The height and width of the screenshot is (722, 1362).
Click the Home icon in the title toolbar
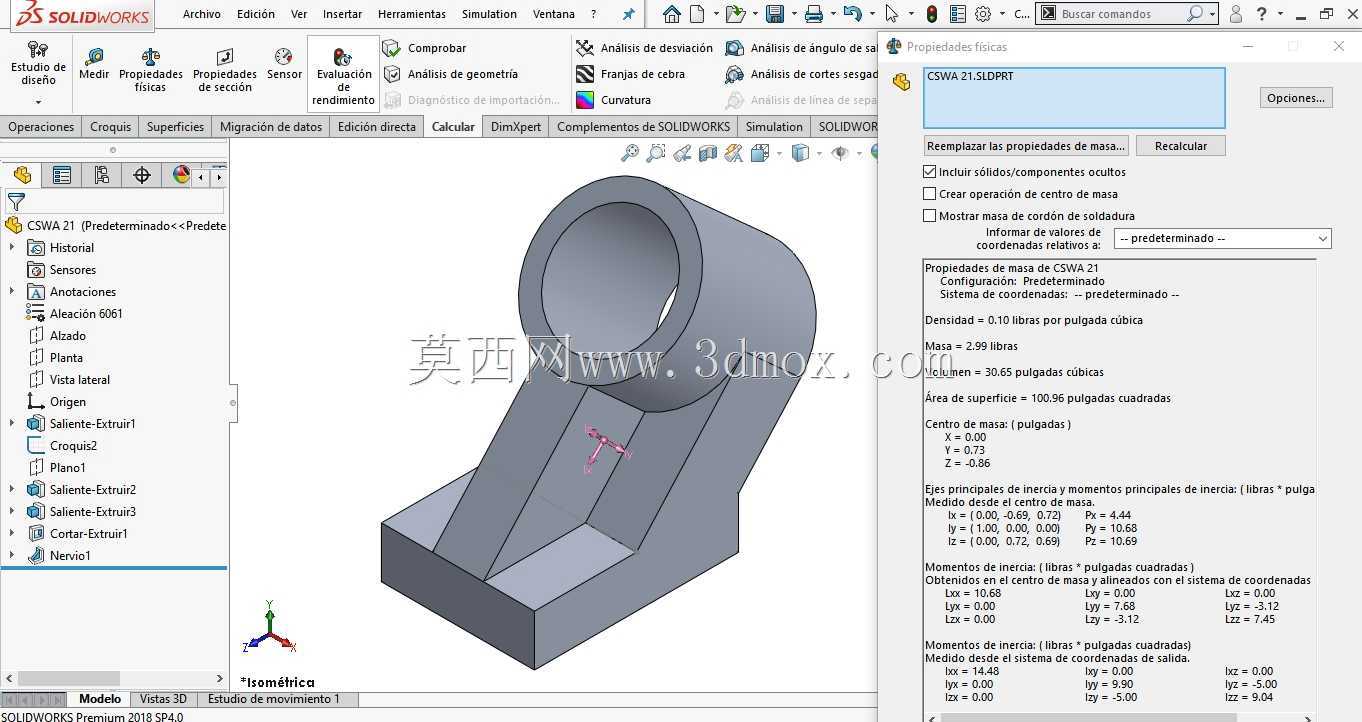tap(672, 14)
